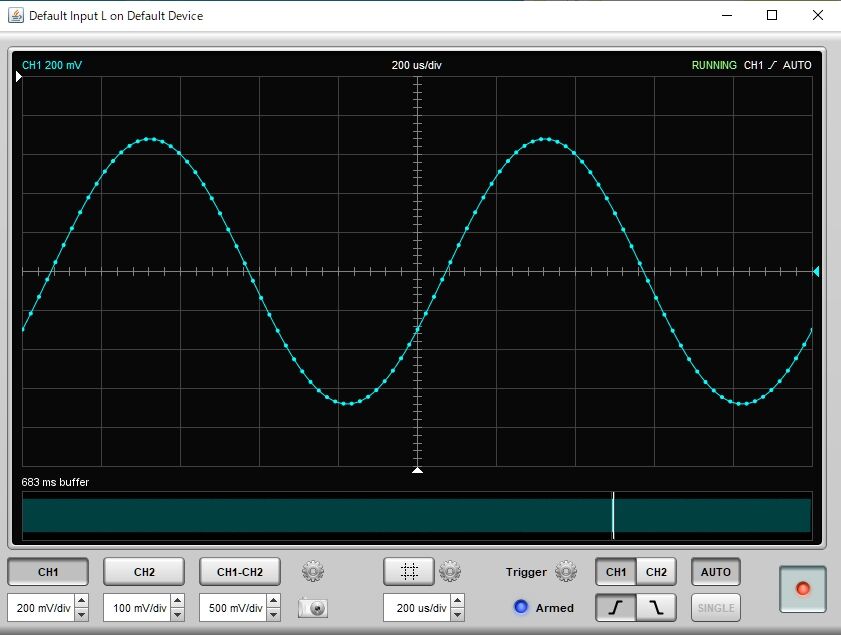Image resolution: width=841 pixels, height=635 pixels.
Task: Set trigger source to CH2
Action: [x=656, y=572]
